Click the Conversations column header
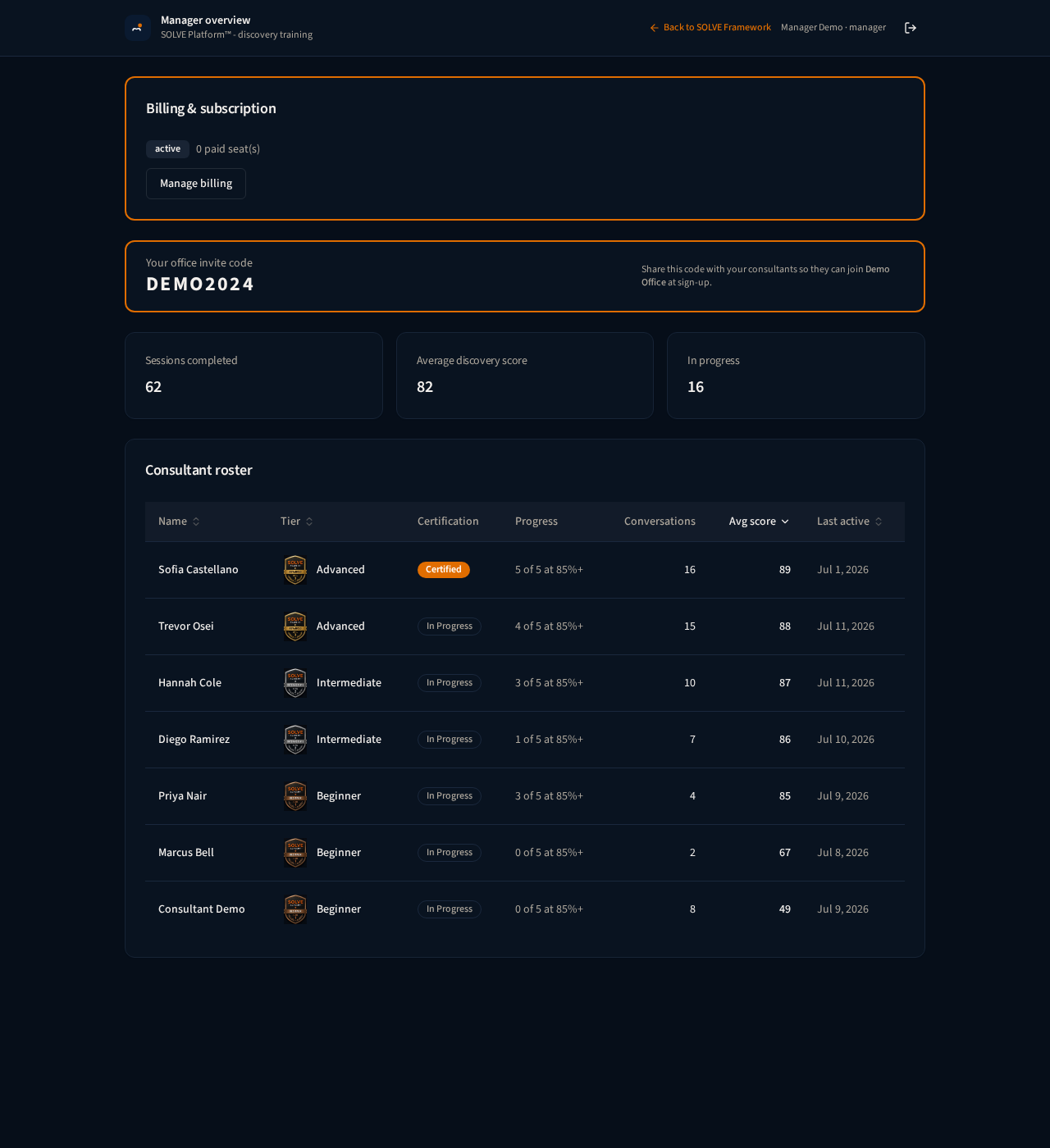This screenshot has width=1050, height=1148. point(660,522)
